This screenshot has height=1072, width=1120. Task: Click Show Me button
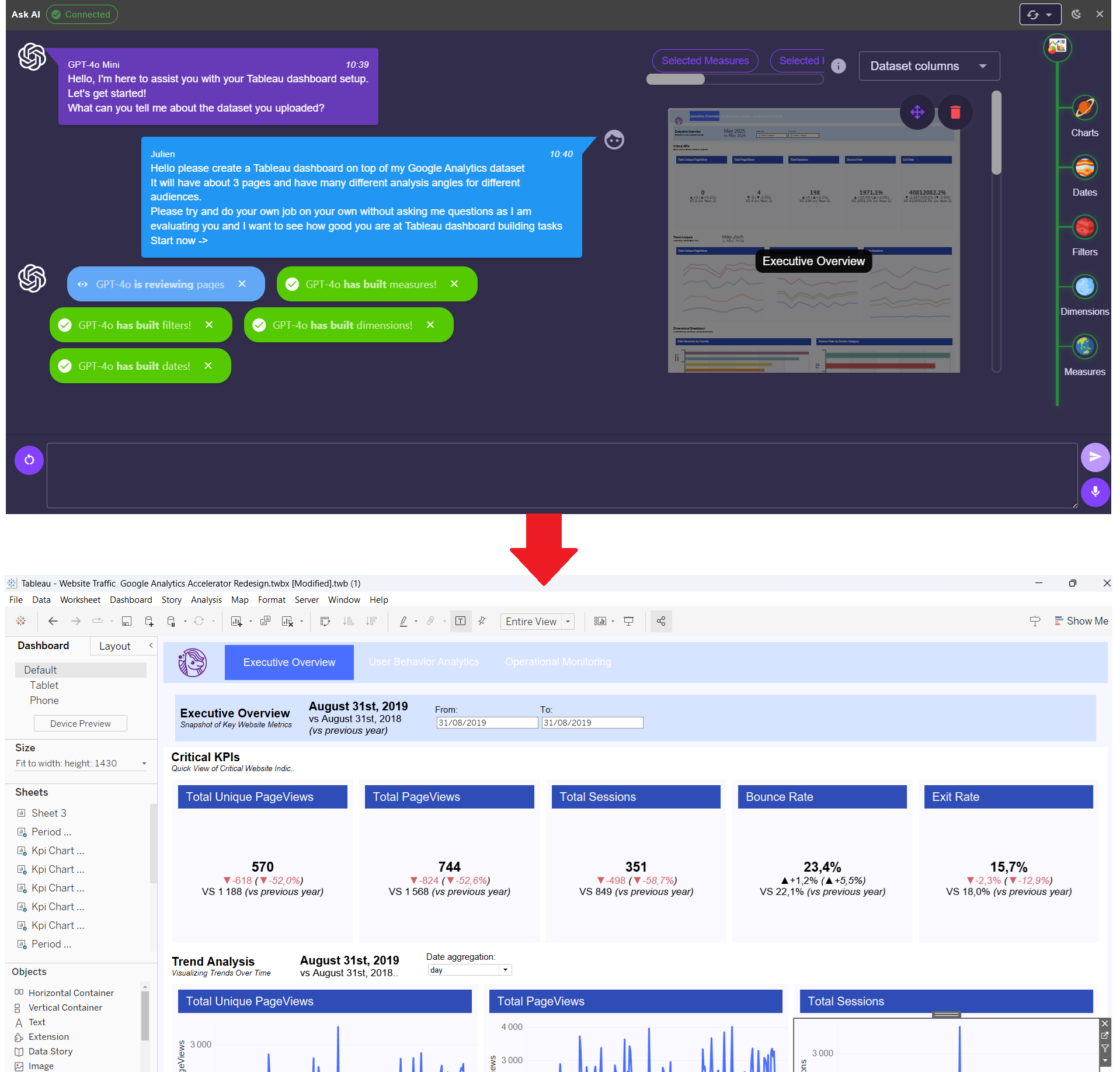(x=1081, y=621)
